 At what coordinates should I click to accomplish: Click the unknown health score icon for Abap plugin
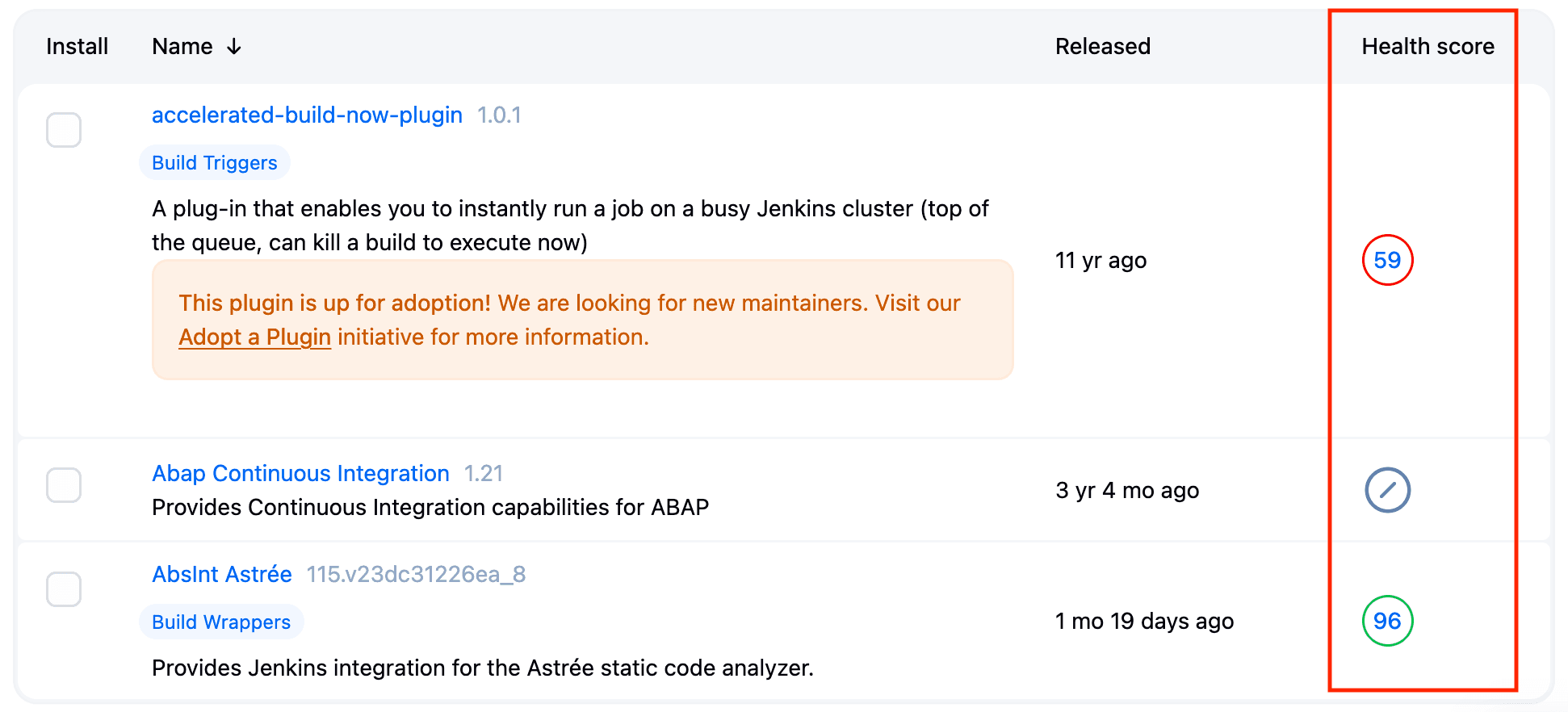(1387, 490)
